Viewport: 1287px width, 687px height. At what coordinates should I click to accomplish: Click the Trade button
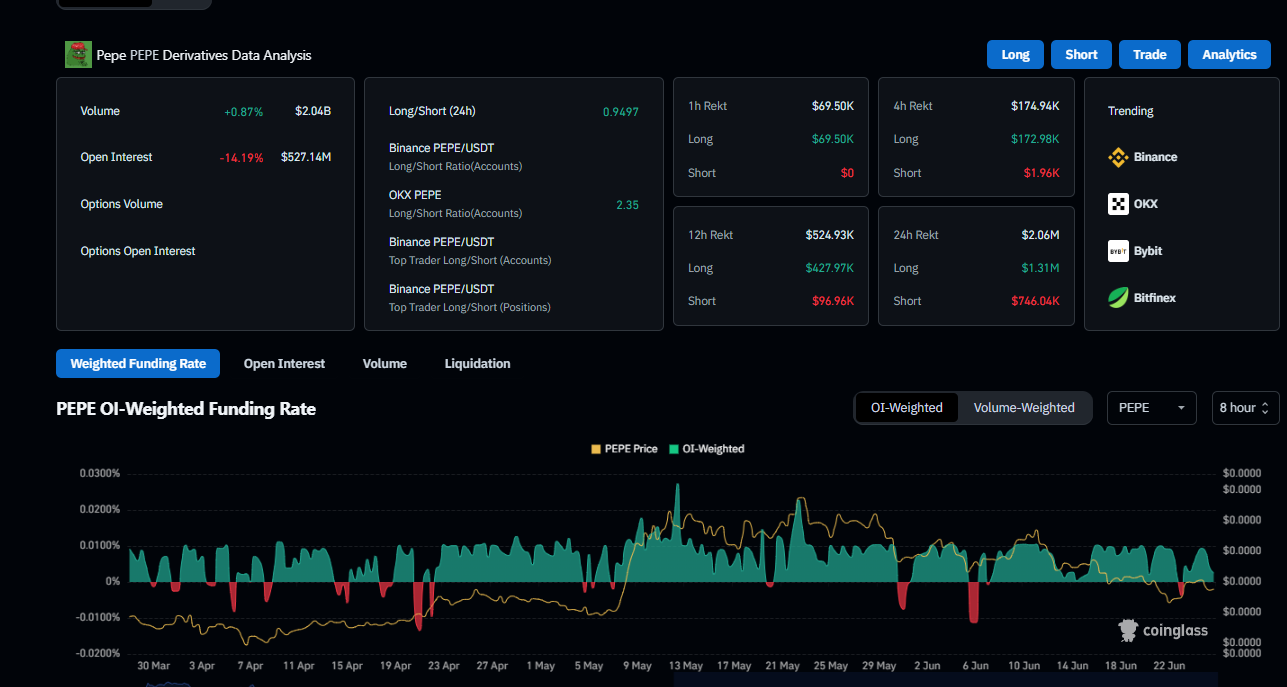(1150, 55)
